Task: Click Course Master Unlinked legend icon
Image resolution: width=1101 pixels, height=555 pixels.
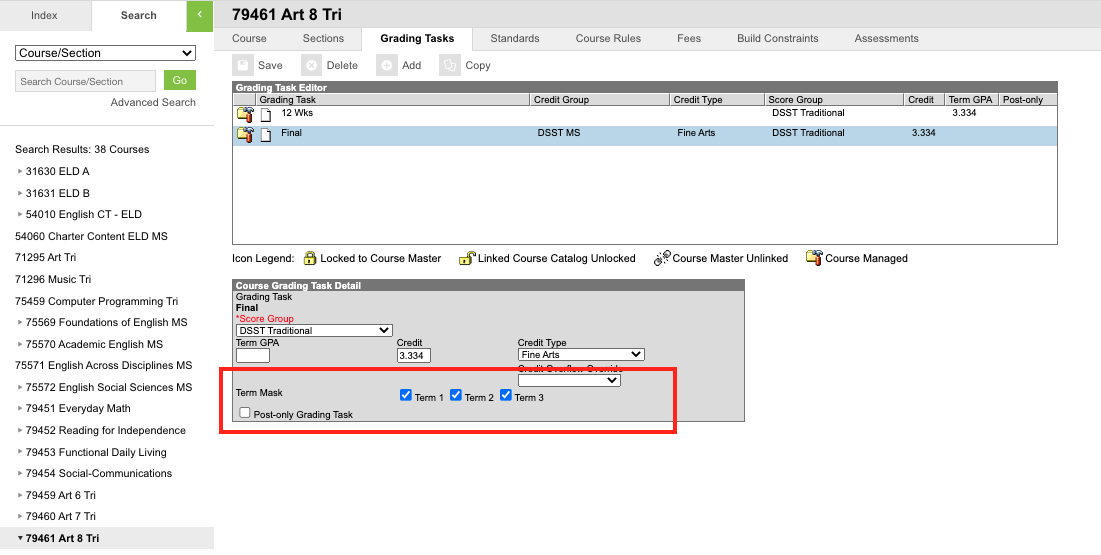Action: 661,259
